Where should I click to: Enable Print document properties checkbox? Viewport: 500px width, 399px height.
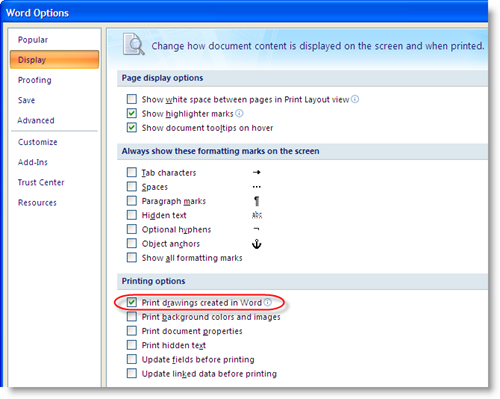click(132, 331)
